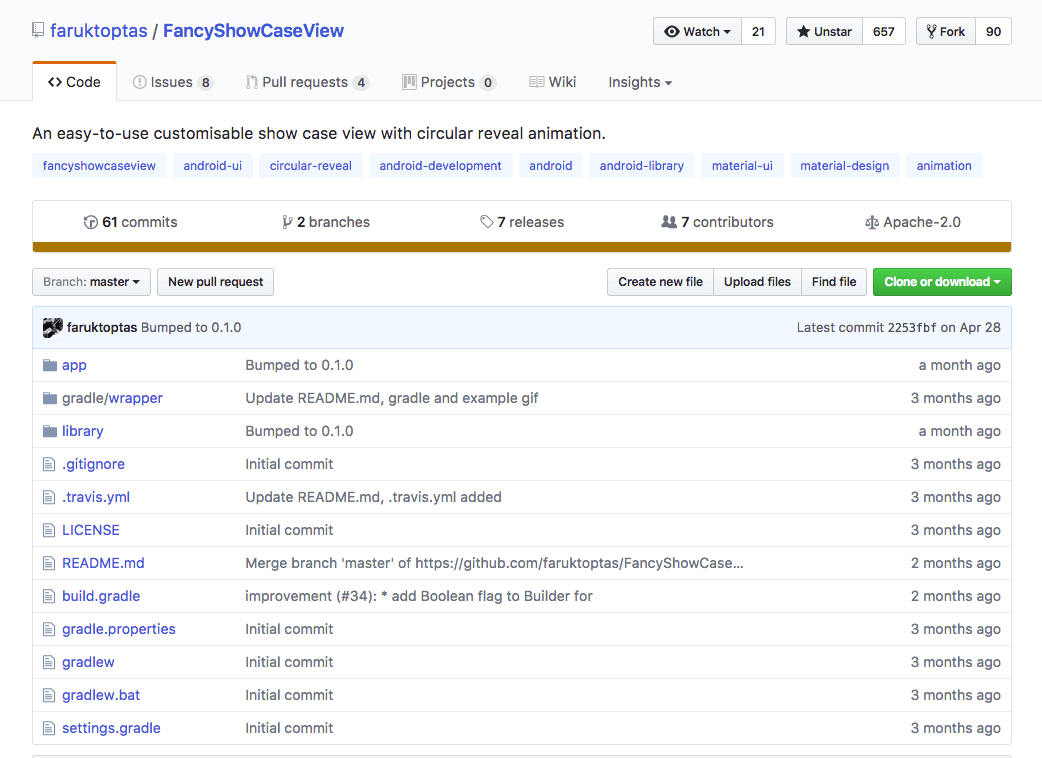The image size is (1042, 758).
Task: Click the faruktoptas avatar icon
Action: pyautogui.click(x=53, y=327)
